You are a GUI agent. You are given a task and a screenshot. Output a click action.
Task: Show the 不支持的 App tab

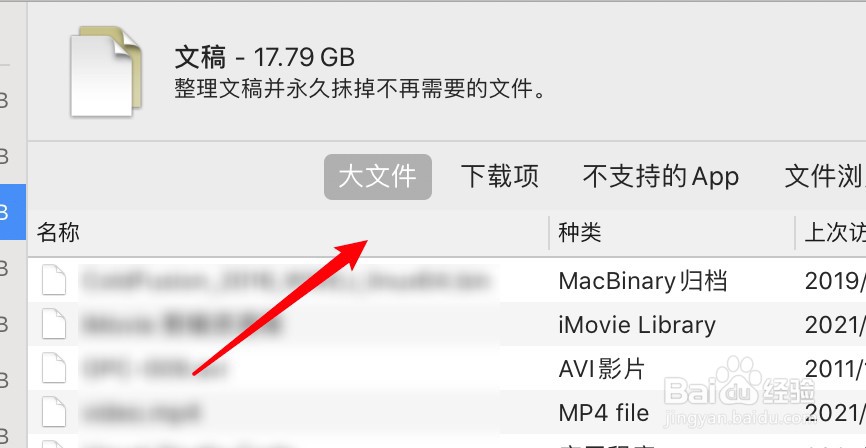point(661,177)
